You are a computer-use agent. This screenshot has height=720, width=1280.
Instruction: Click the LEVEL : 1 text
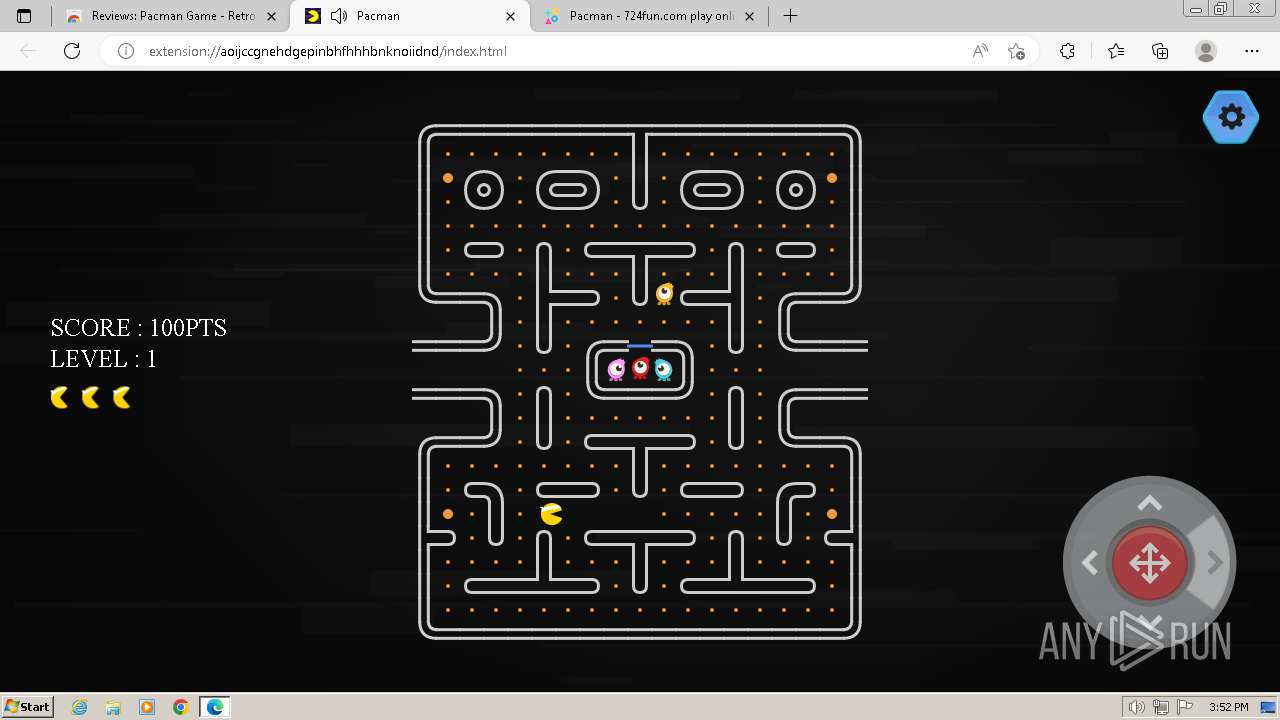(x=104, y=359)
